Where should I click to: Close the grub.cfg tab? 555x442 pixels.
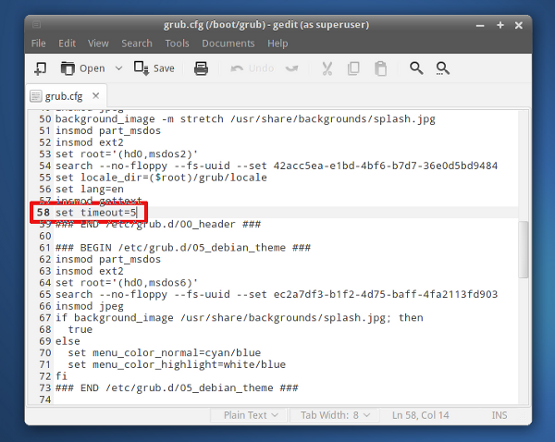coord(96,96)
